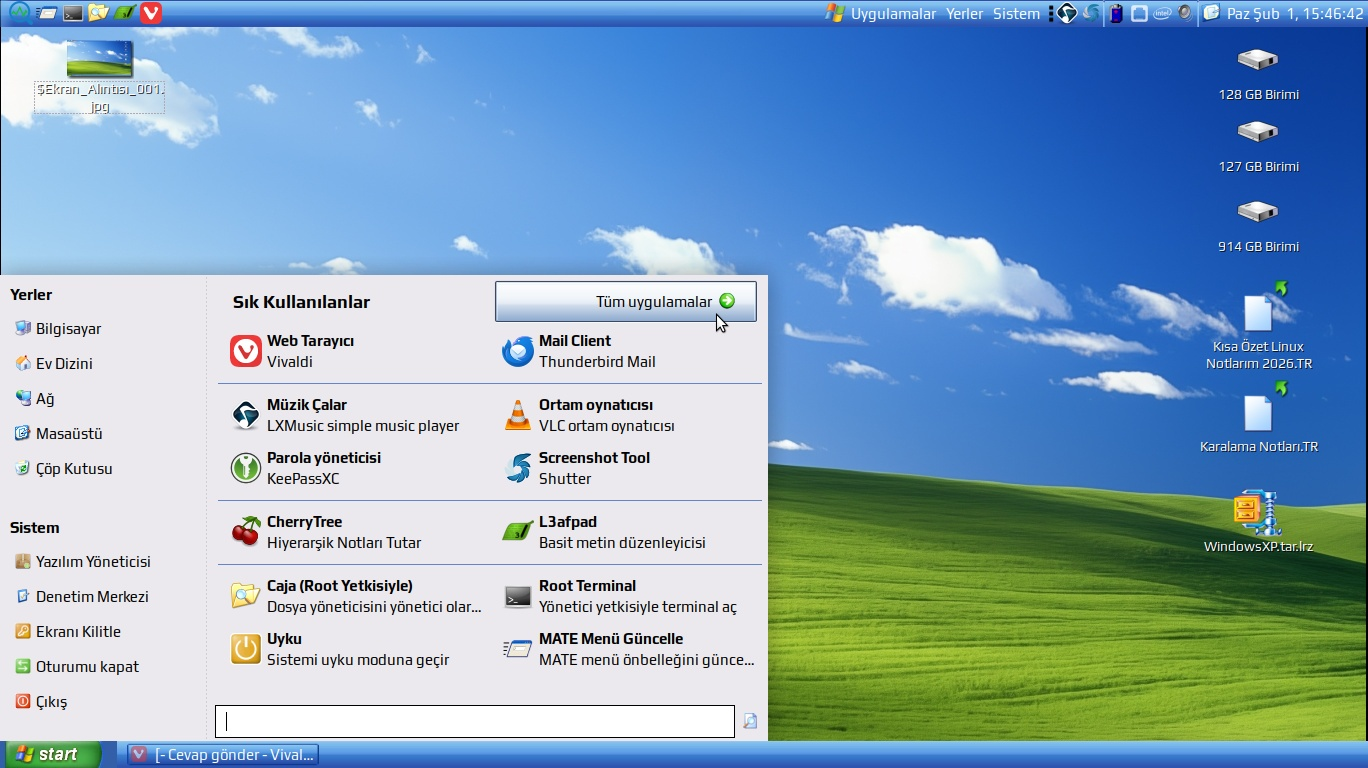This screenshot has width=1368, height=768.
Task: Click the Shutter tray icon
Action: 1092,13
